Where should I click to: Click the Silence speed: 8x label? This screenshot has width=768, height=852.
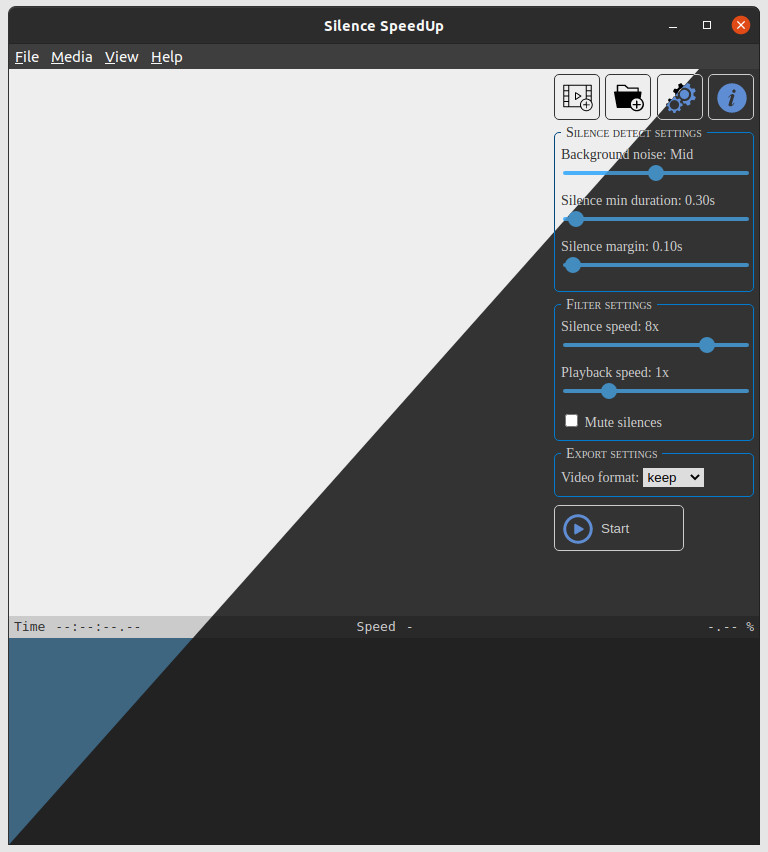(610, 326)
